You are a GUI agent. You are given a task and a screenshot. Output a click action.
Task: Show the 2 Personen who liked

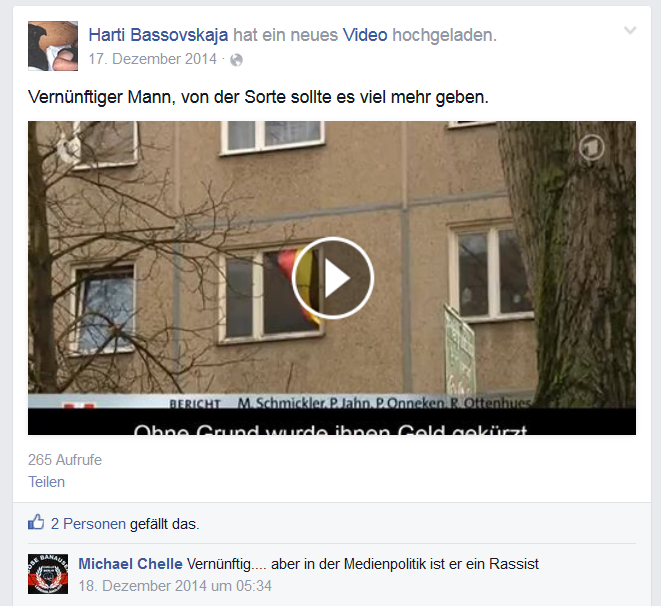coord(88,524)
